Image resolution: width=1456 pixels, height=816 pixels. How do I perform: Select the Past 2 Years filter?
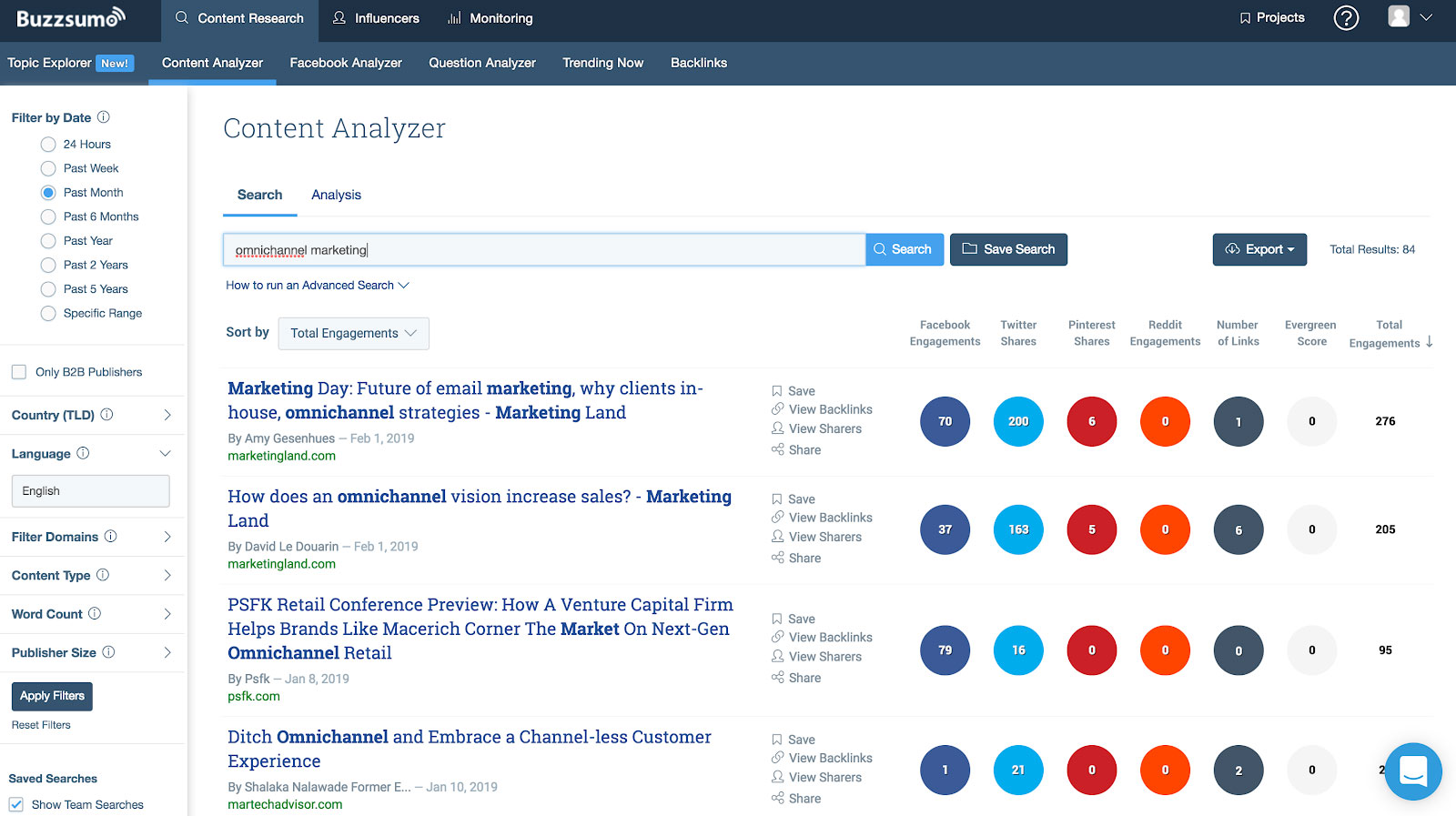(48, 265)
